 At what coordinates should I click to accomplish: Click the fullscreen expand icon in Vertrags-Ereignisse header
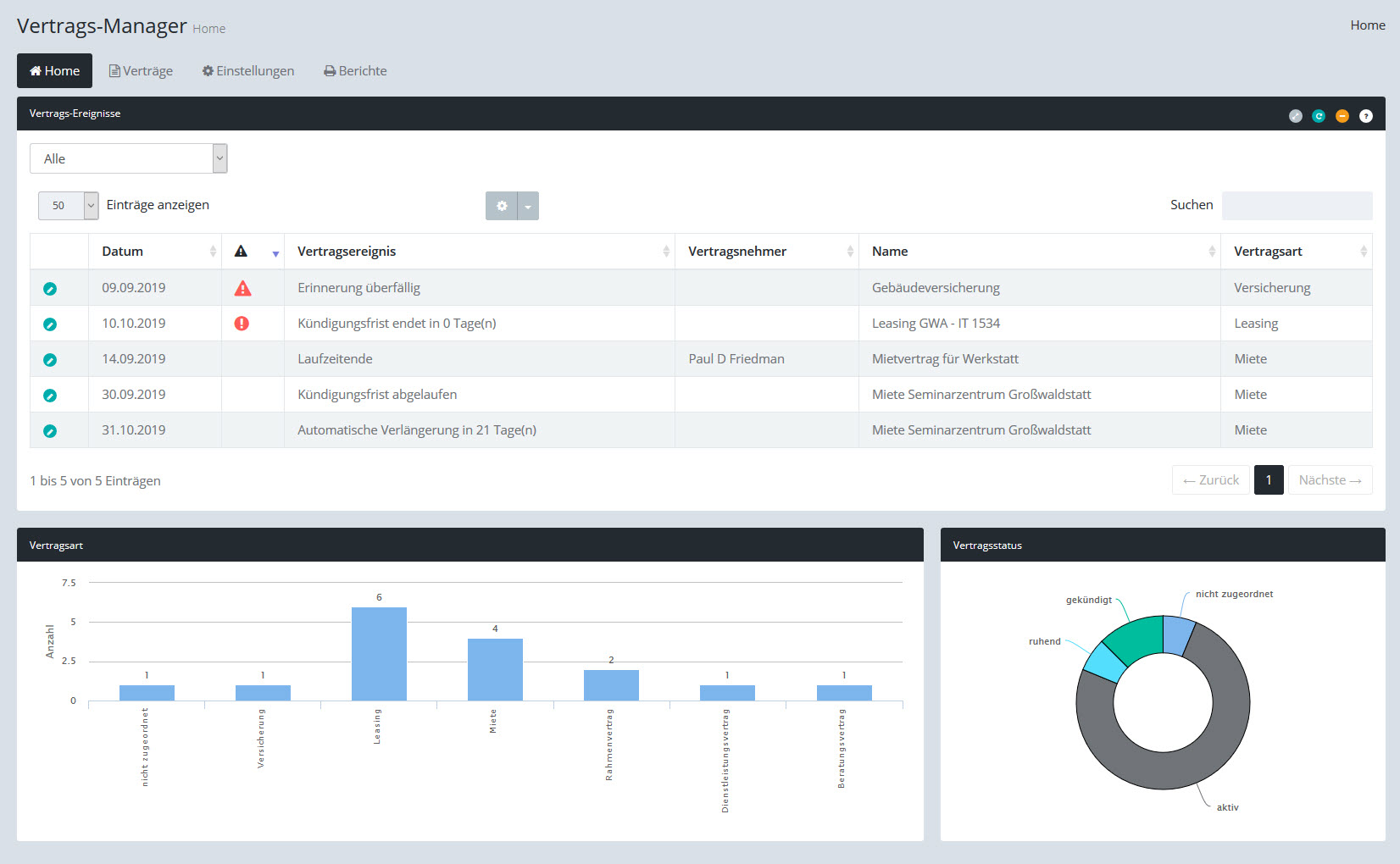1295,116
